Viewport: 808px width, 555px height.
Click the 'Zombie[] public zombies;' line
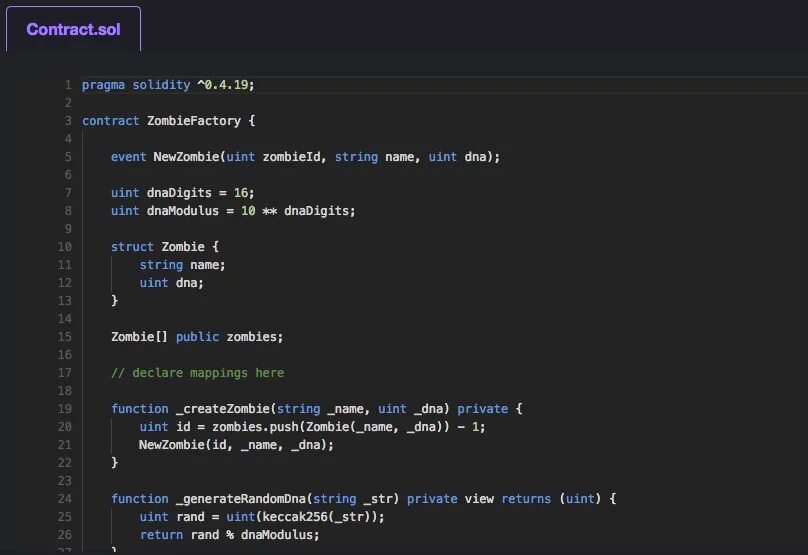197,337
